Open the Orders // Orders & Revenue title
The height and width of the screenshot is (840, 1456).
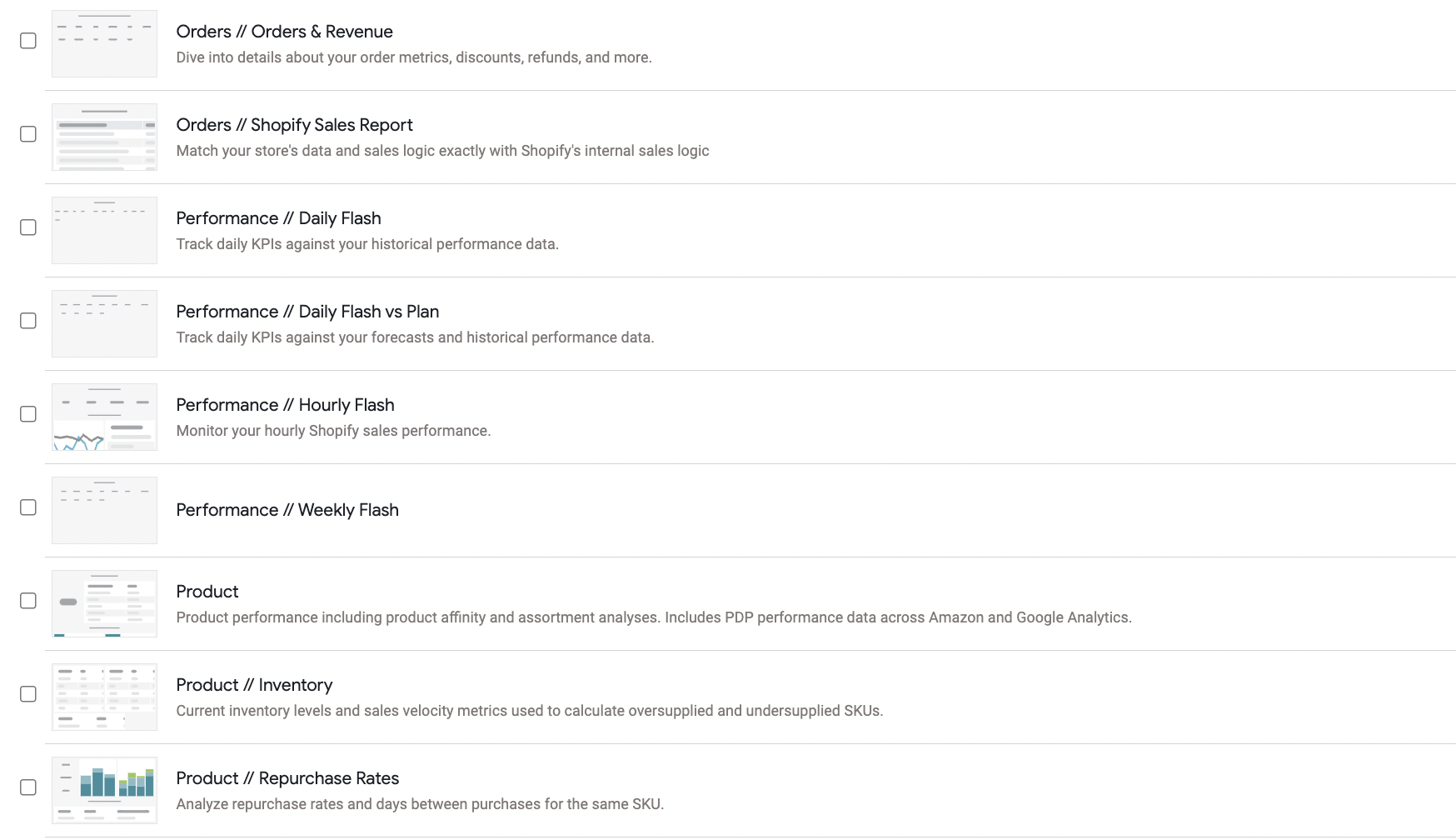point(284,32)
